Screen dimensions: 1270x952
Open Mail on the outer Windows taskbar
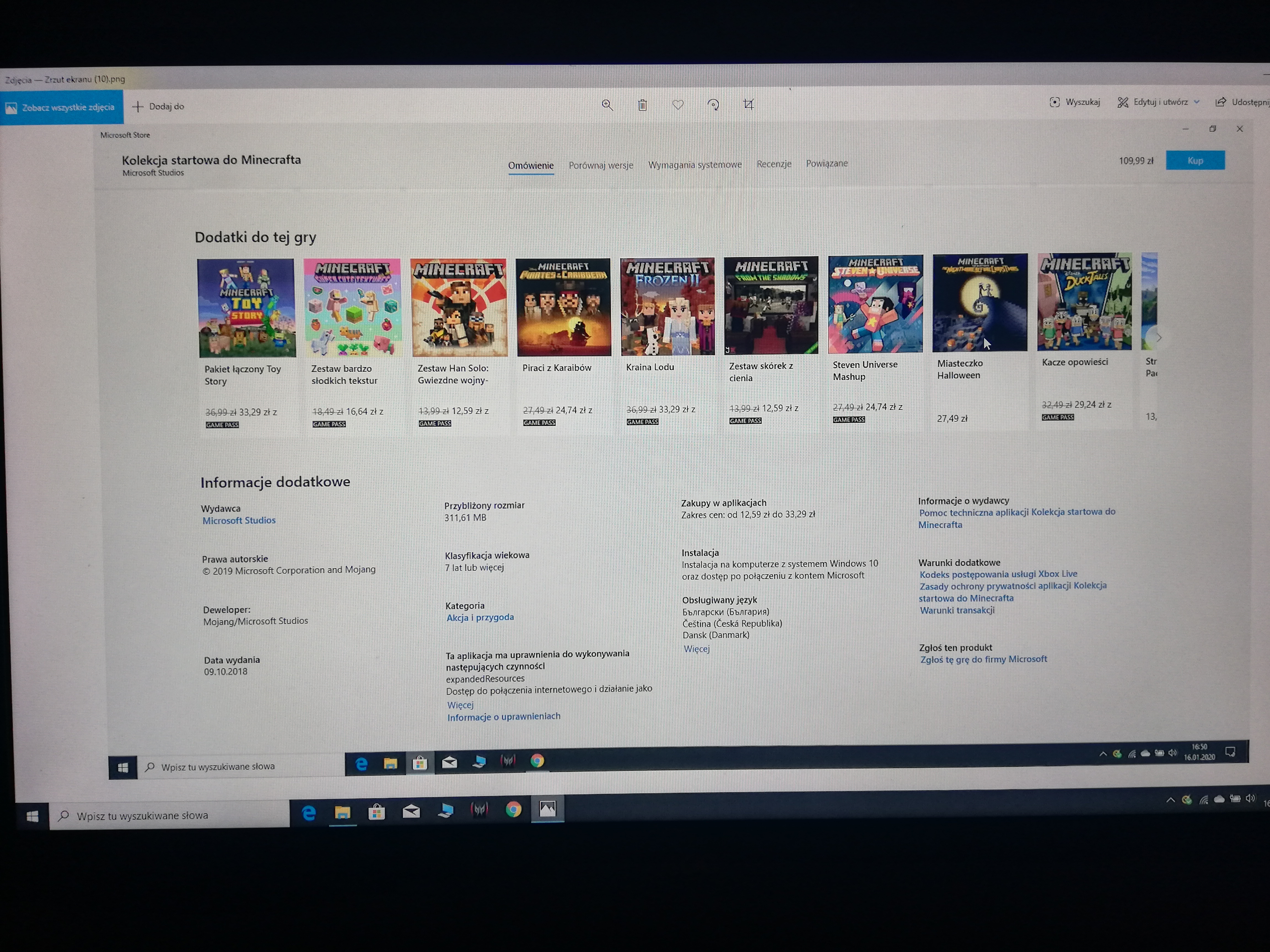point(411,811)
